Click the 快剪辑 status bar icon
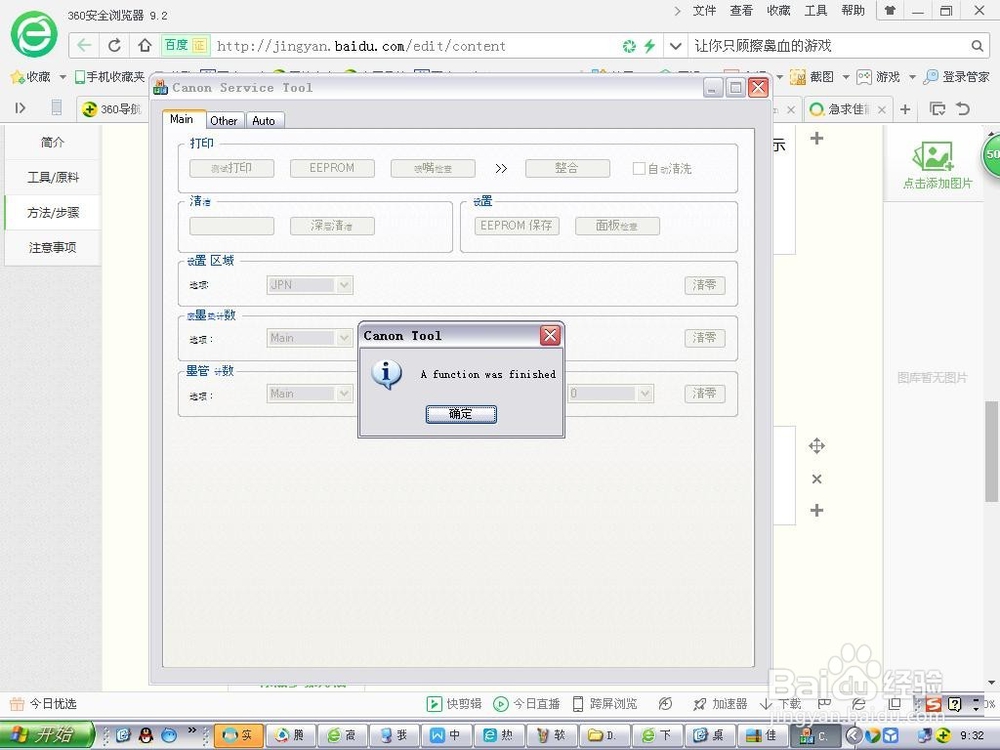The height and width of the screenshot is (750, 1000). (453, 703)
